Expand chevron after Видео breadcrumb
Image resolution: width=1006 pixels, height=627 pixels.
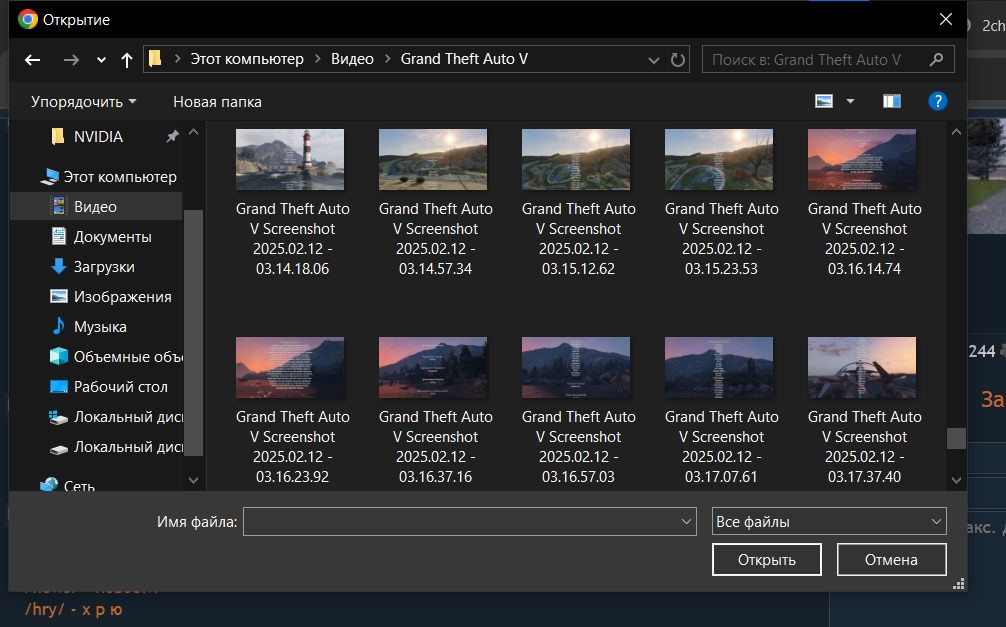(388, 59)
